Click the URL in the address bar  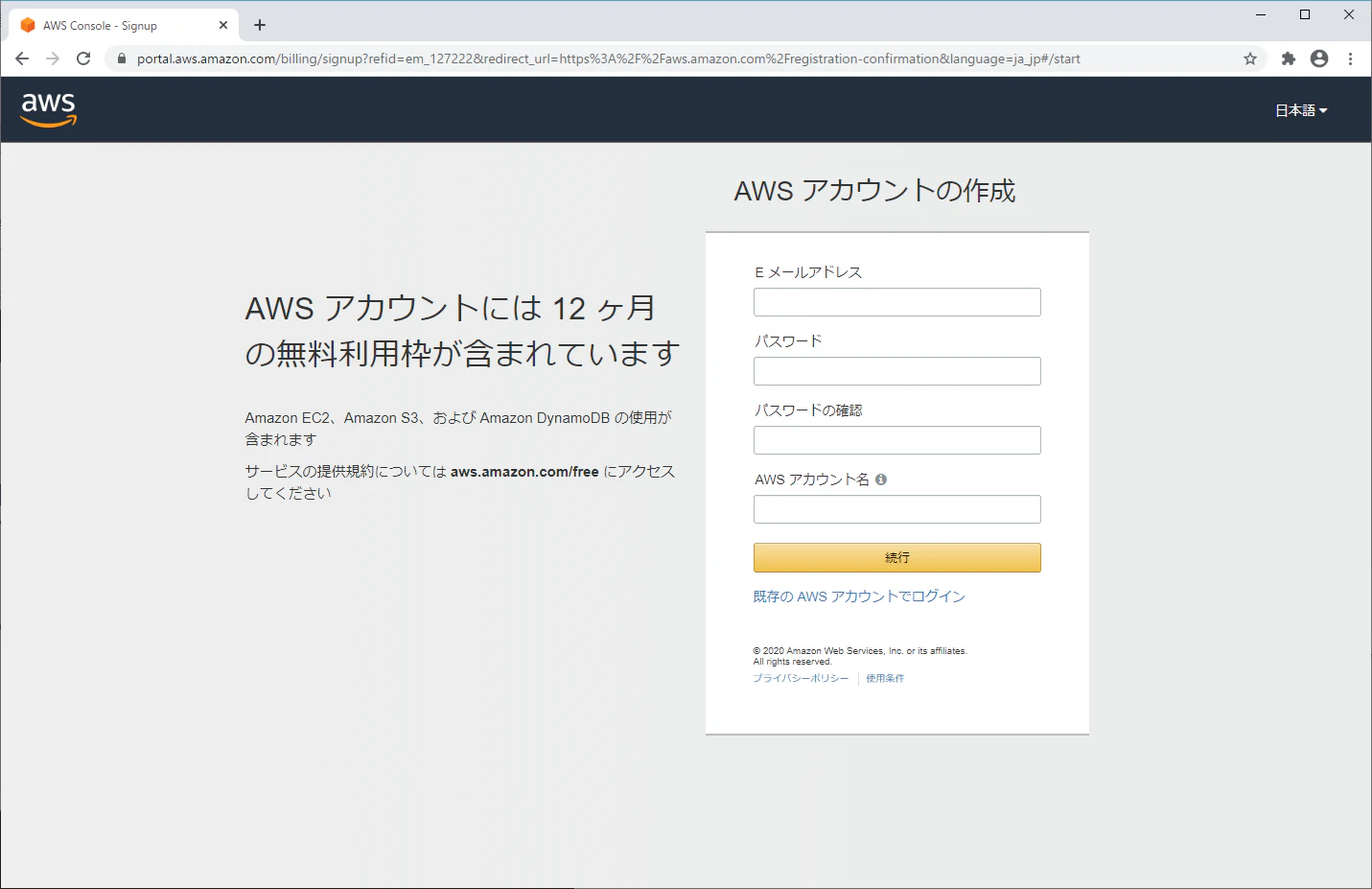coord(608,58)
